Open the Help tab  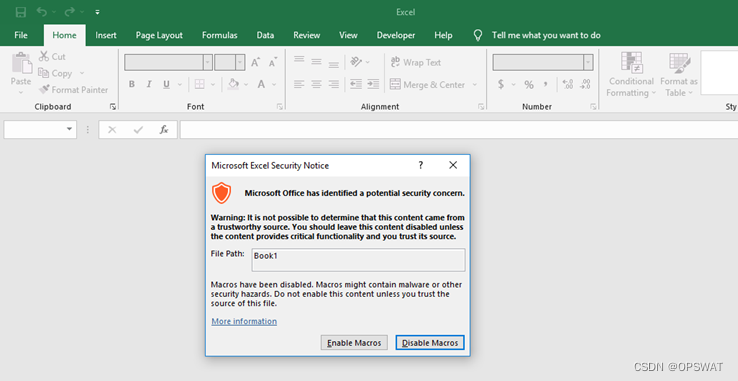(x=443, y=35)
